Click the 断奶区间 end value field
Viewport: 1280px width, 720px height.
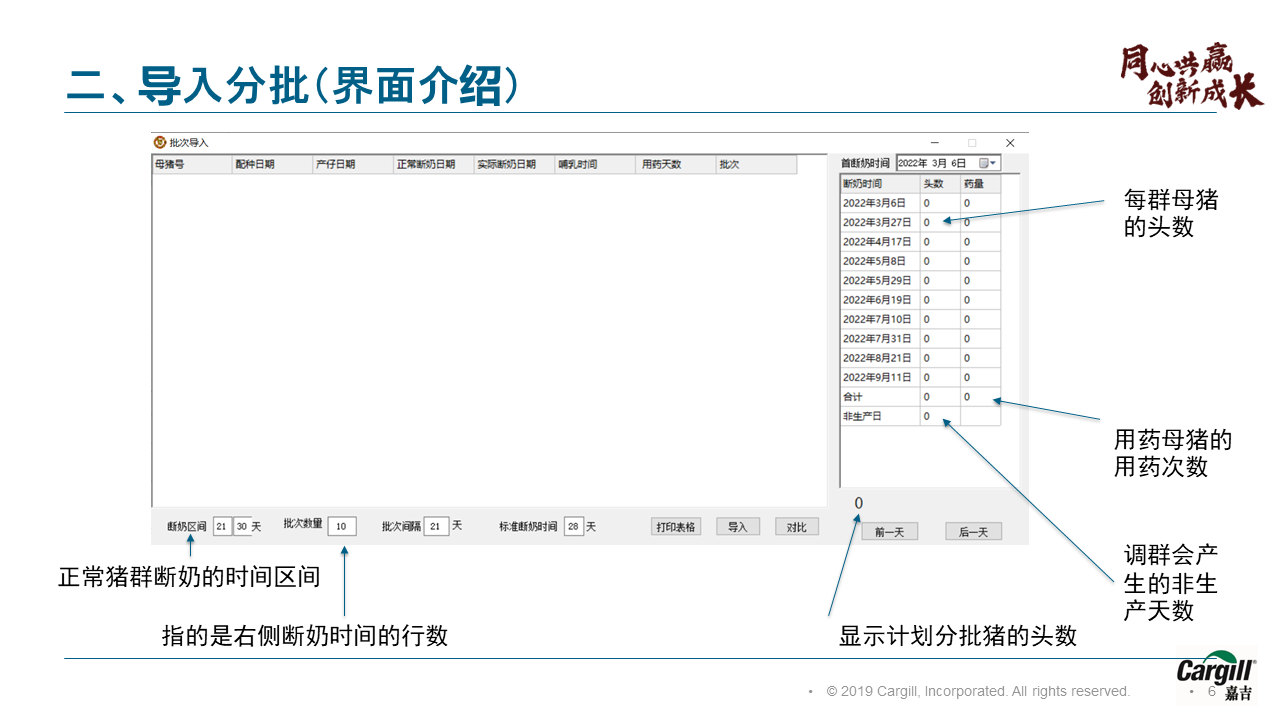click(x=242, y=526)
